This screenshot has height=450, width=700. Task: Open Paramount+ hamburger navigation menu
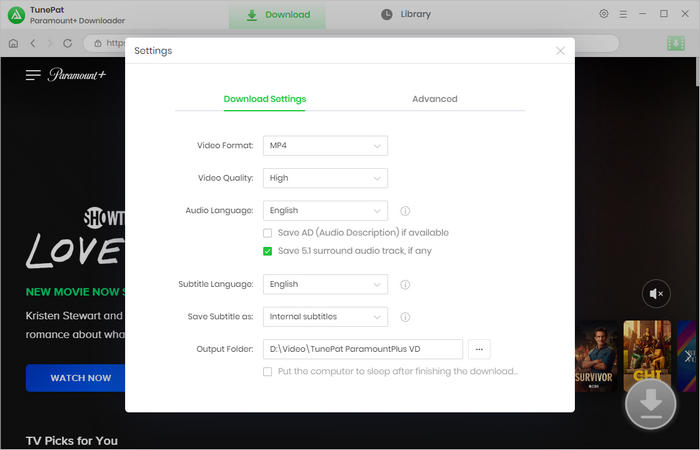coord(33,75)
